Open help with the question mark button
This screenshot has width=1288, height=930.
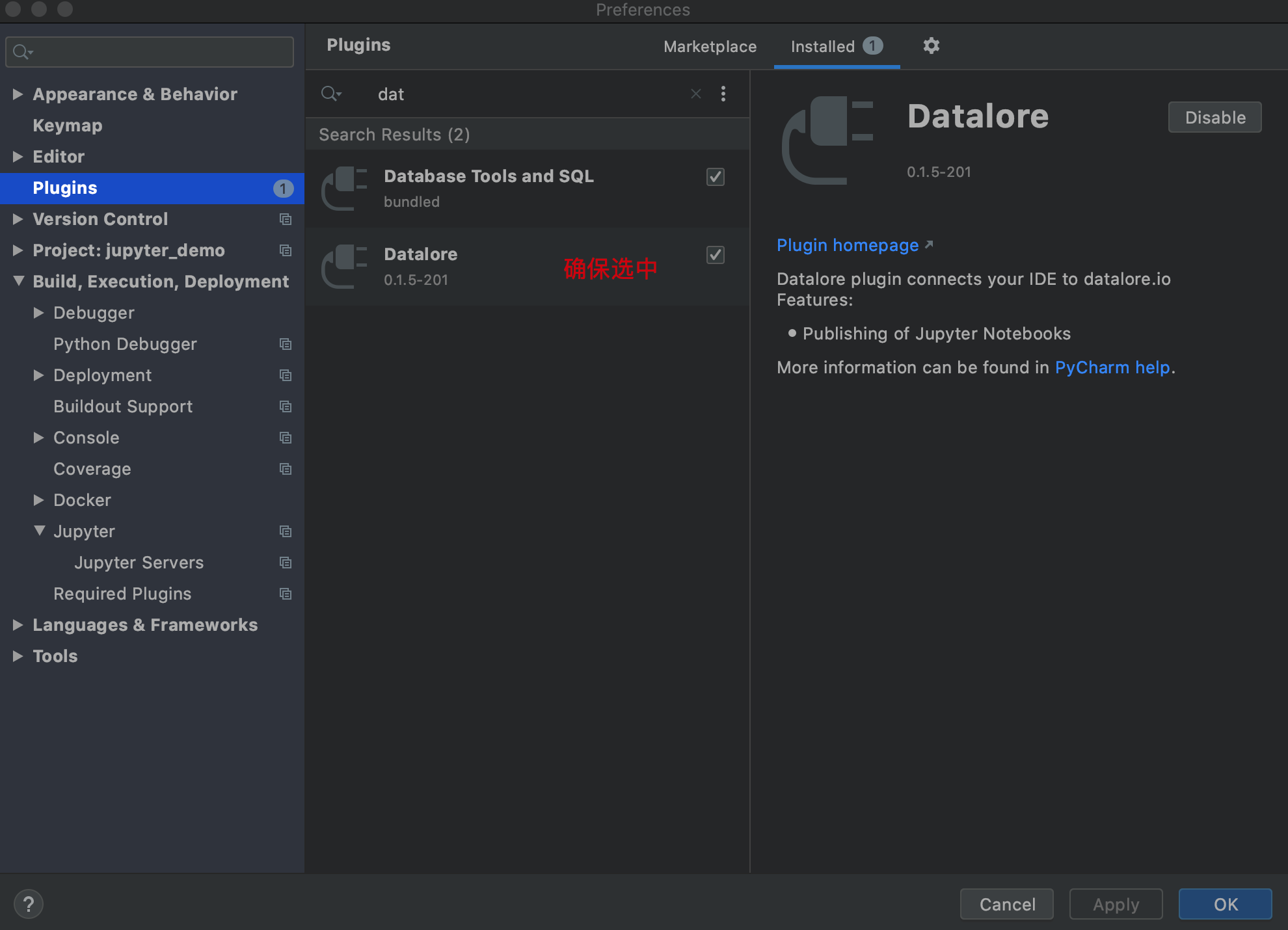(x=29, y=904)
